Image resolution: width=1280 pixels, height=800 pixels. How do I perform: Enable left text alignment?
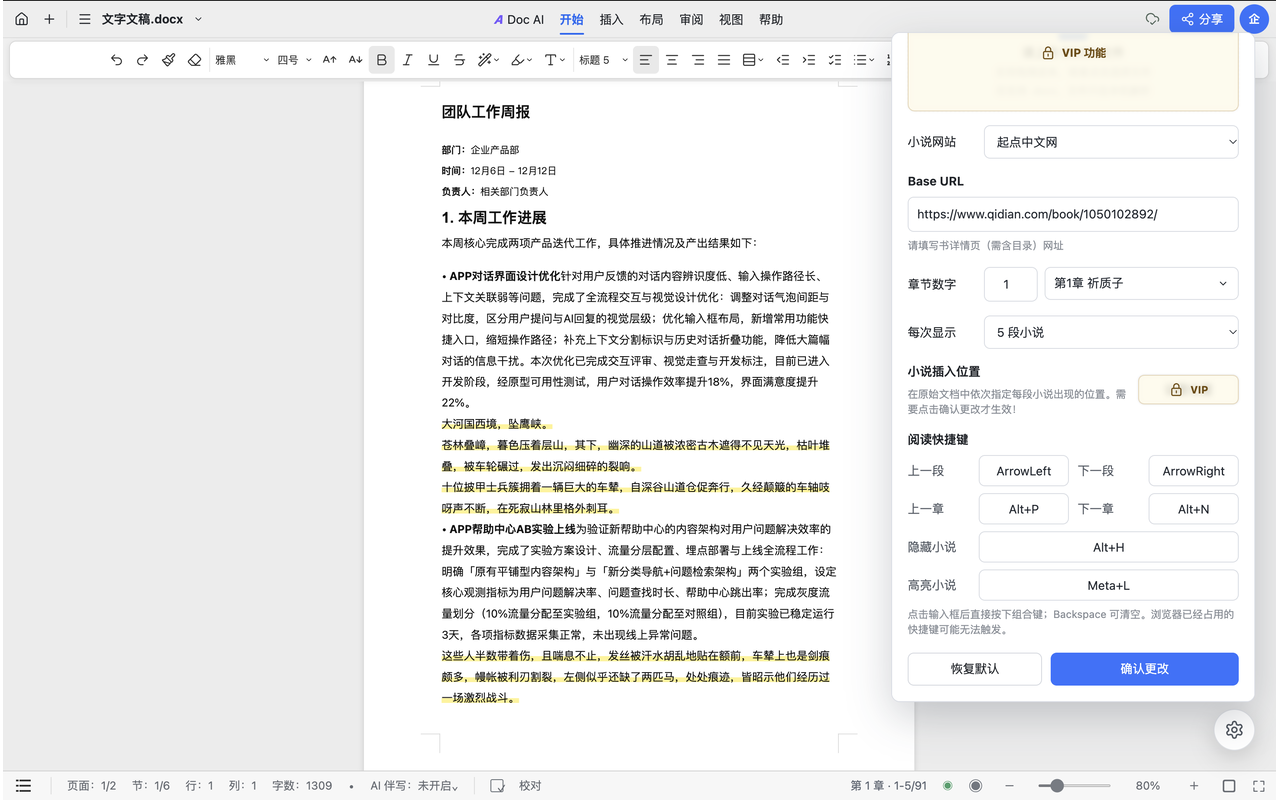coord(646,60)
